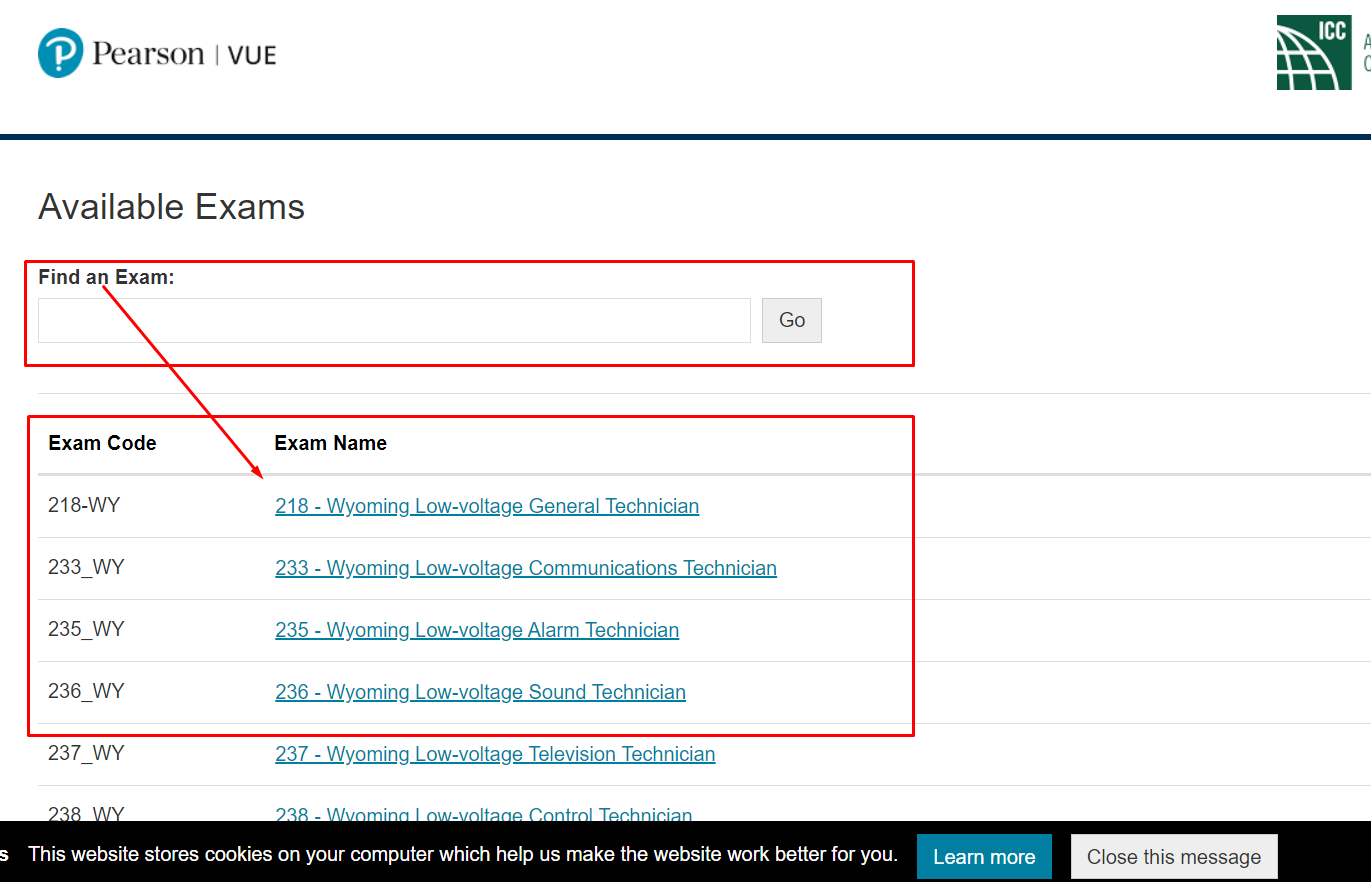
Task: Focus the Find an Exam search field
Action: click(394, 321)
